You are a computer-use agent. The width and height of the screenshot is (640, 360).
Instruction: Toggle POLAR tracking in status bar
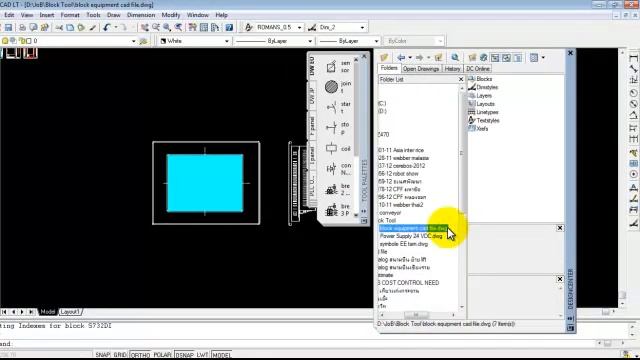[162, 355]
